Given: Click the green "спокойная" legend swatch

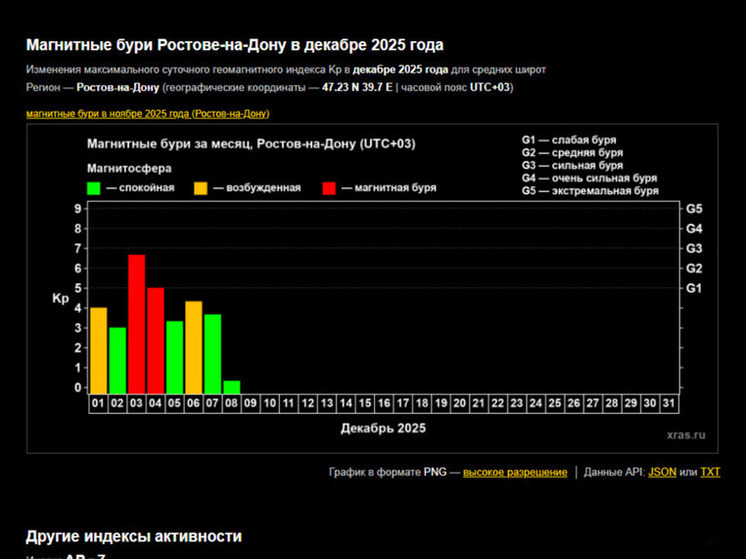Looking at the screenshot, I should (x=94, y=188).
